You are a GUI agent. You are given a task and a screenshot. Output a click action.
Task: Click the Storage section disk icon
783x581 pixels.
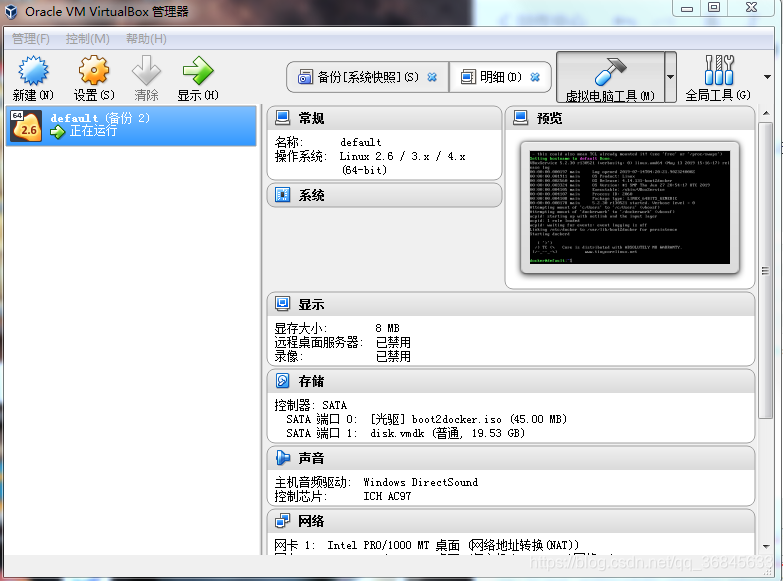pyautogui.click(x=283, y=381)
